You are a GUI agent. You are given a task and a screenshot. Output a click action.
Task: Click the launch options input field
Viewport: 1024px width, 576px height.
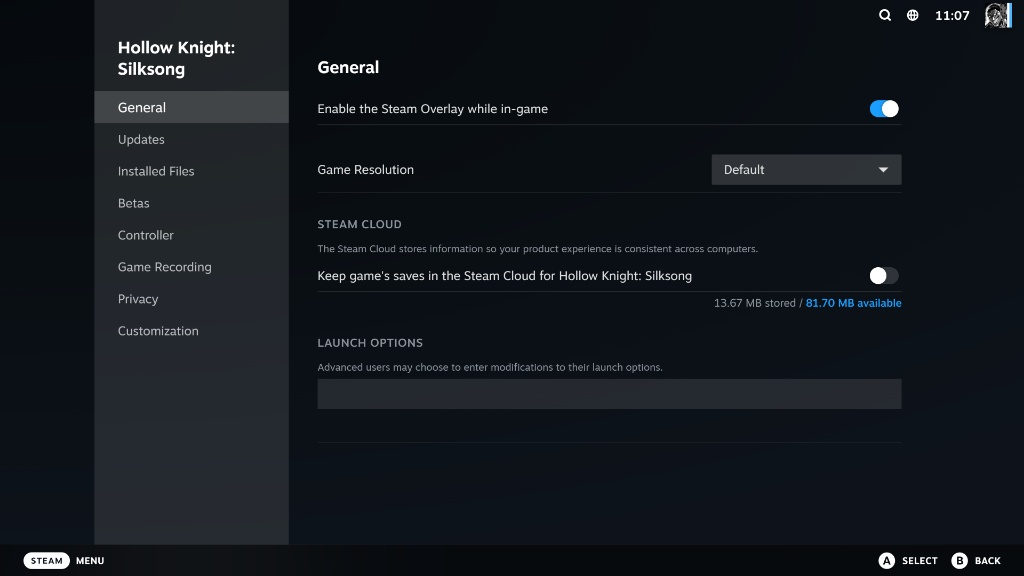(x=609, y=393)
